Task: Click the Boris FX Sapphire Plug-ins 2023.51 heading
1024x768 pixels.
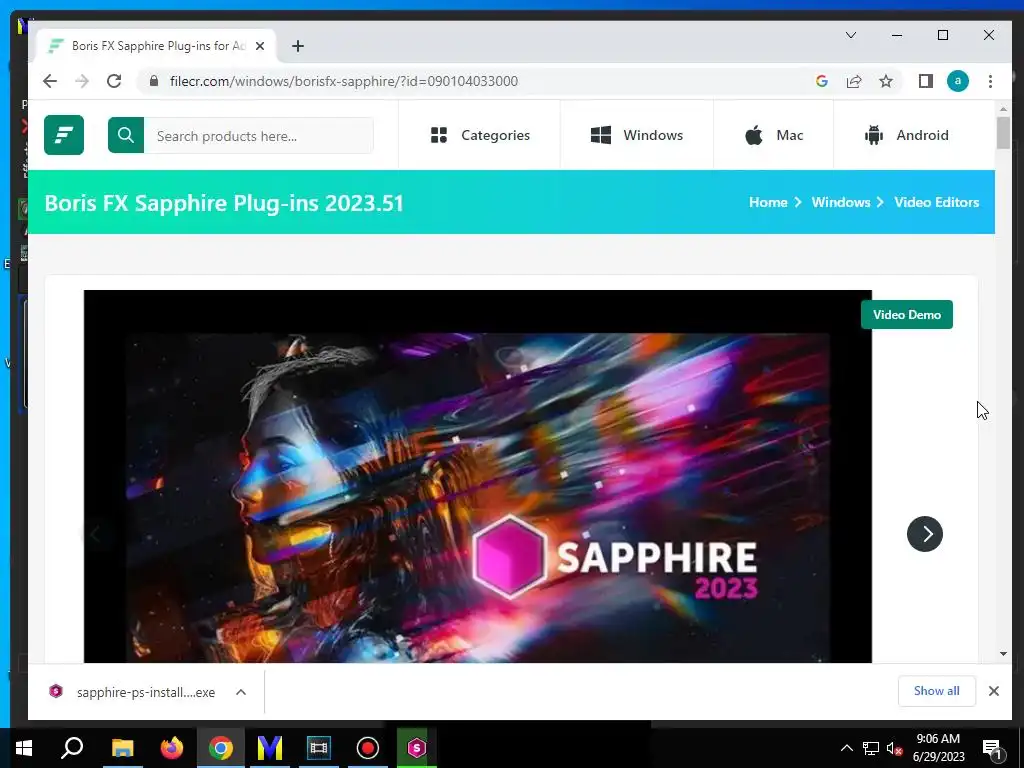Action: (x=224, y=203)
